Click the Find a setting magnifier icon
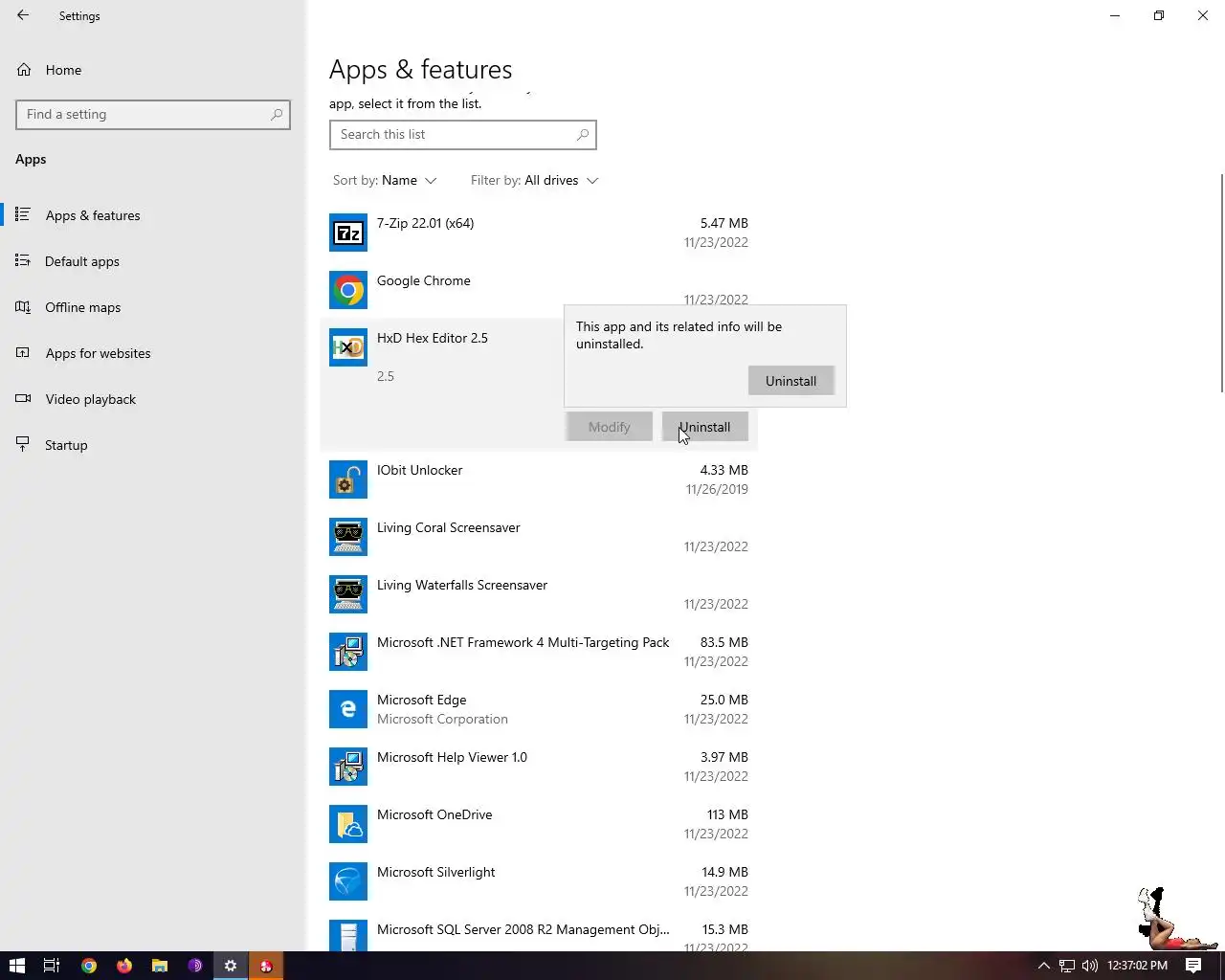 [x=277, y=114]
